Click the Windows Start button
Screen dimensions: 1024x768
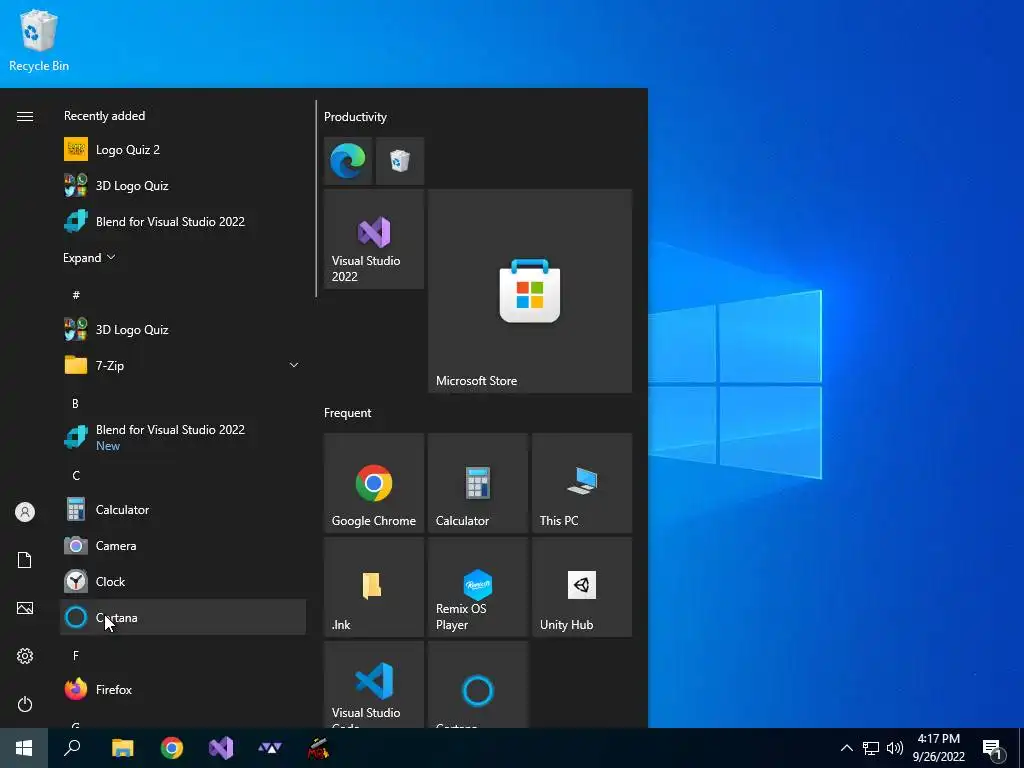click(24, 748)
